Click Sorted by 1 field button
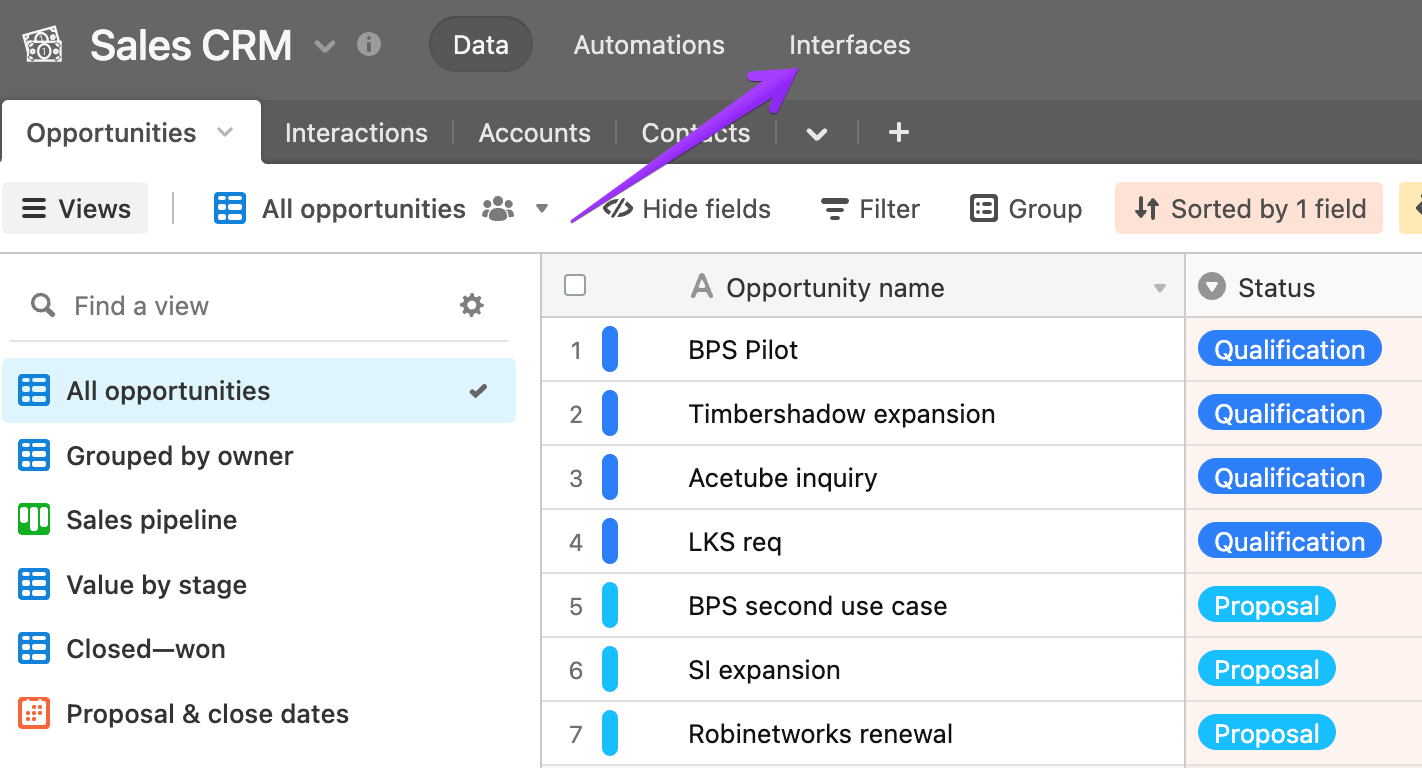The height and width of the screenshot is (768, 1422). pos(1249,209)
